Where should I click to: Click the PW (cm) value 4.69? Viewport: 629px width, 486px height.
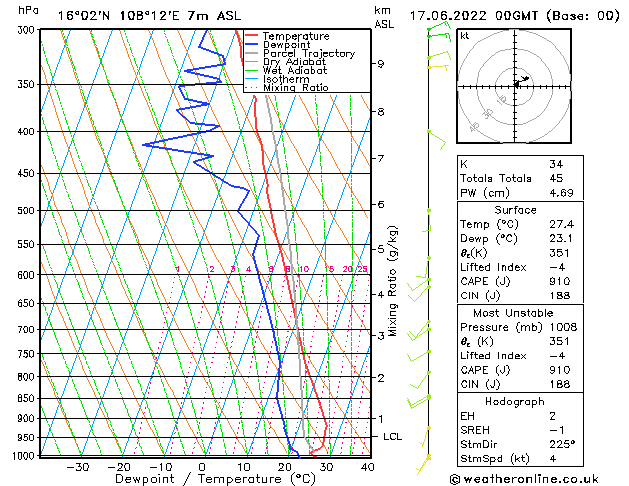tap(561, 193)
